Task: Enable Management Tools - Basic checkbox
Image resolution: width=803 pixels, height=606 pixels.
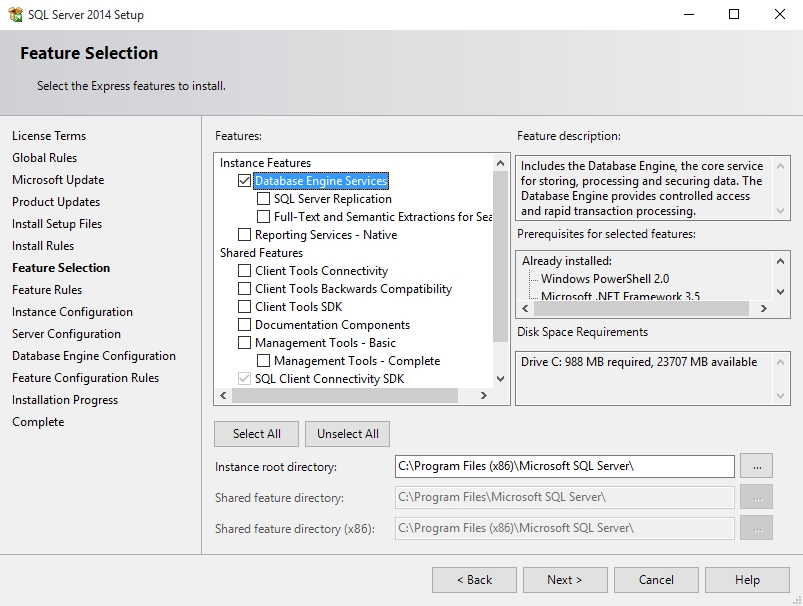Action: 244,343
